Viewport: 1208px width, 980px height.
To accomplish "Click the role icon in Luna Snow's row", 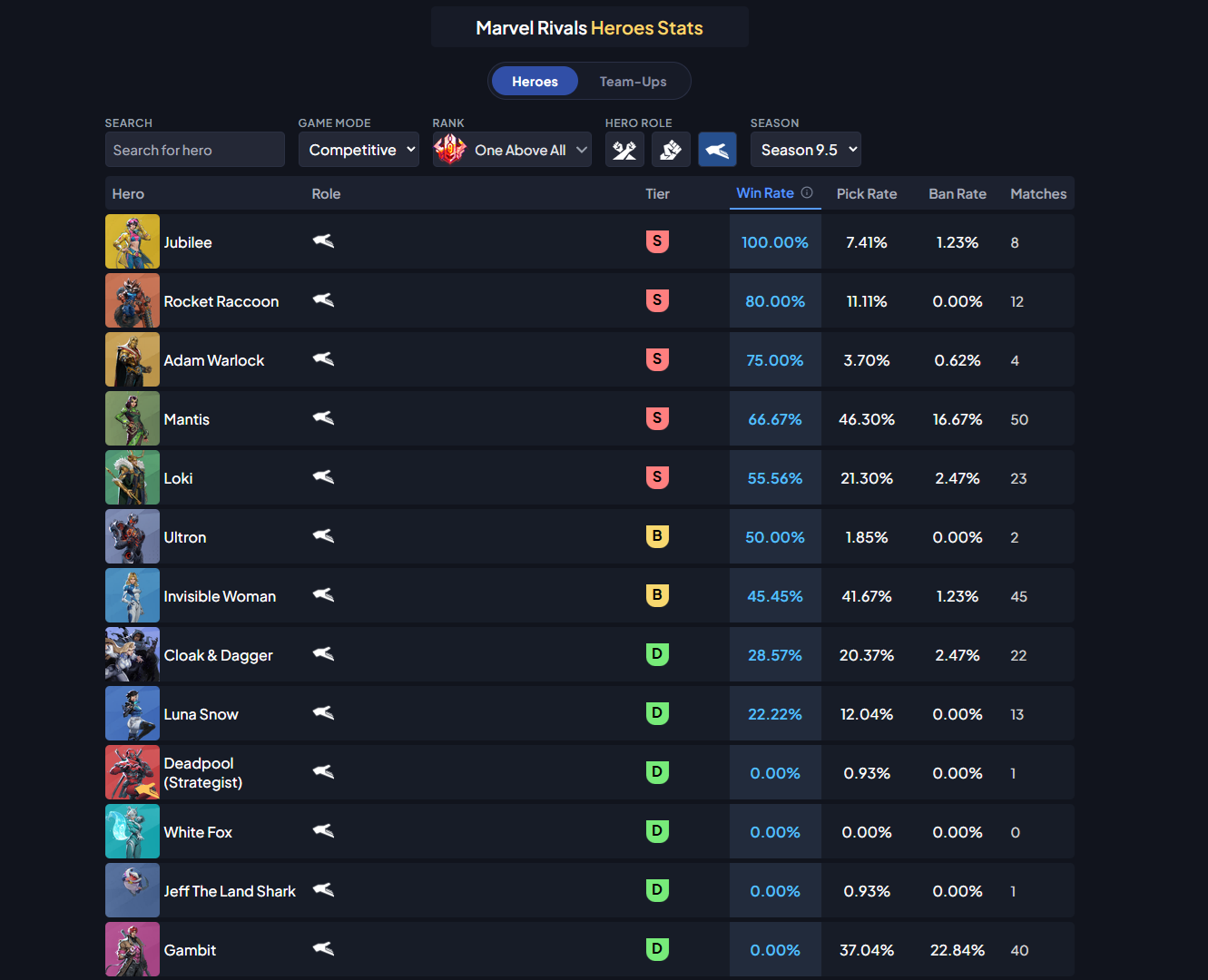I will click(324, 713).
